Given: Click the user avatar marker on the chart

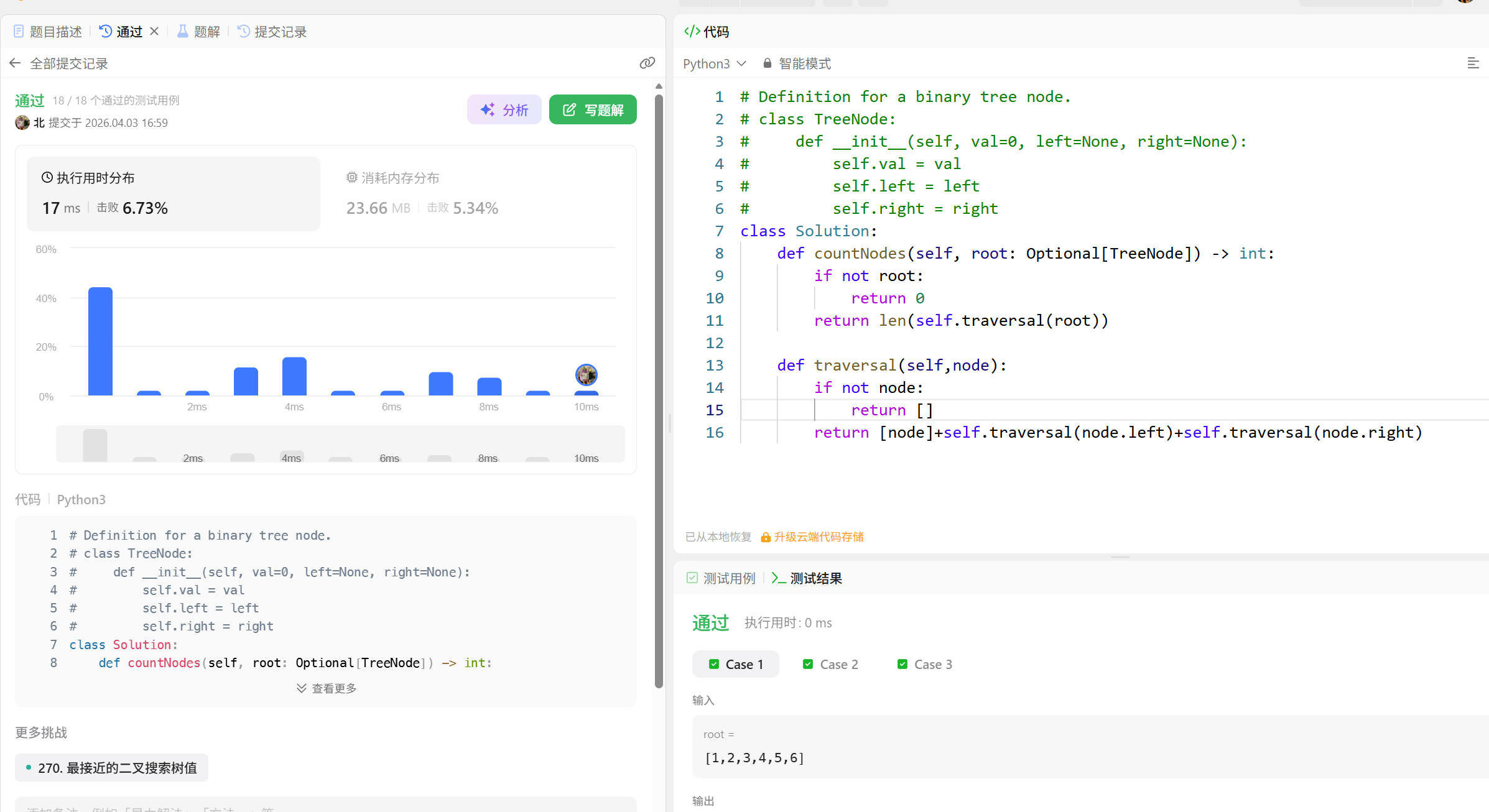Looking at the screenshot, I should (x=586, y=375).
